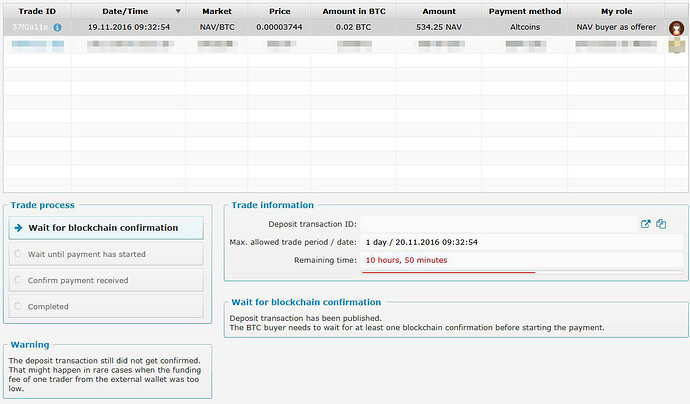Open deposit transaction in external blockchain explorer

tap(645, 224)
